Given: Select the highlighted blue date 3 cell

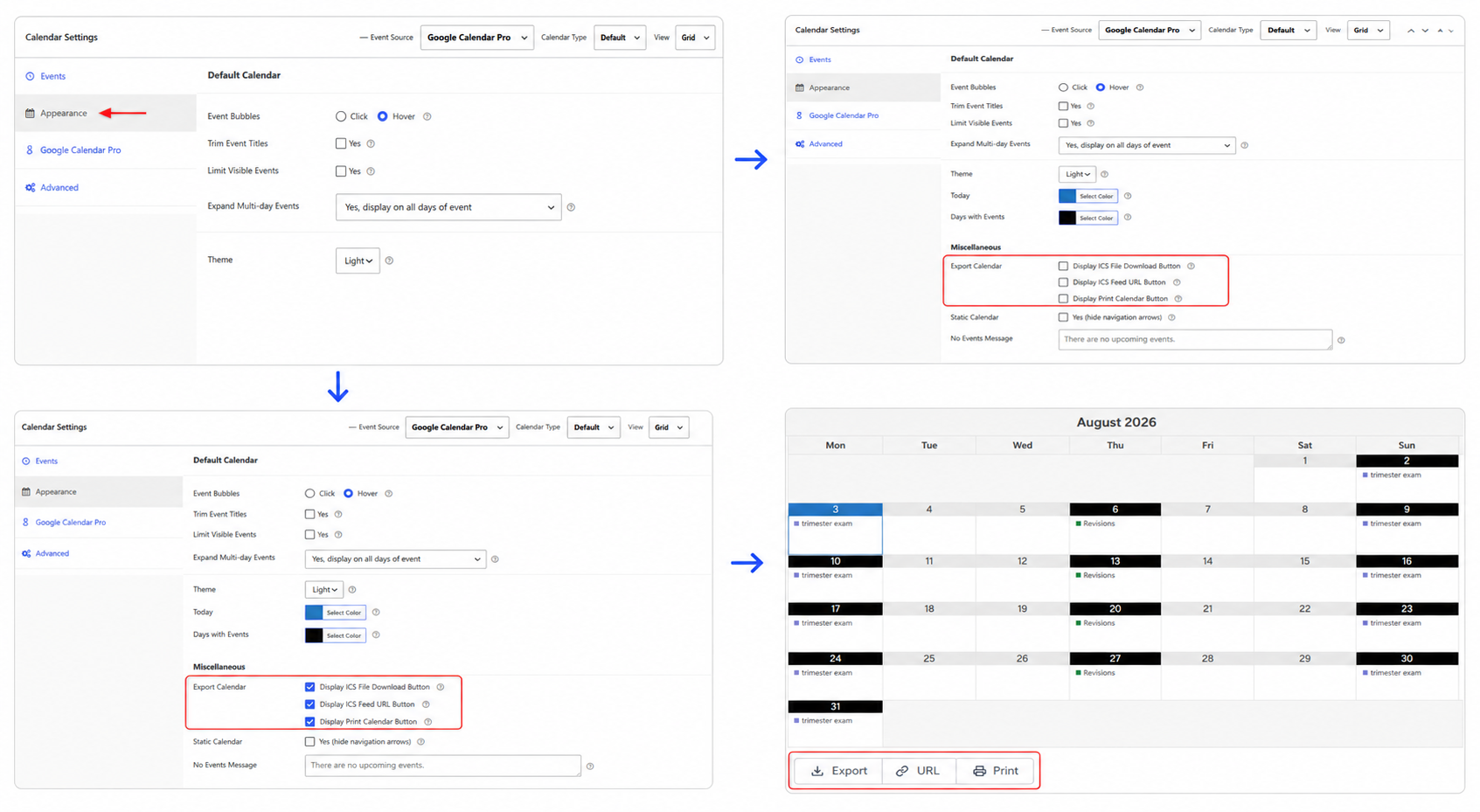Looking at the screenshot, I should [835, 528].
